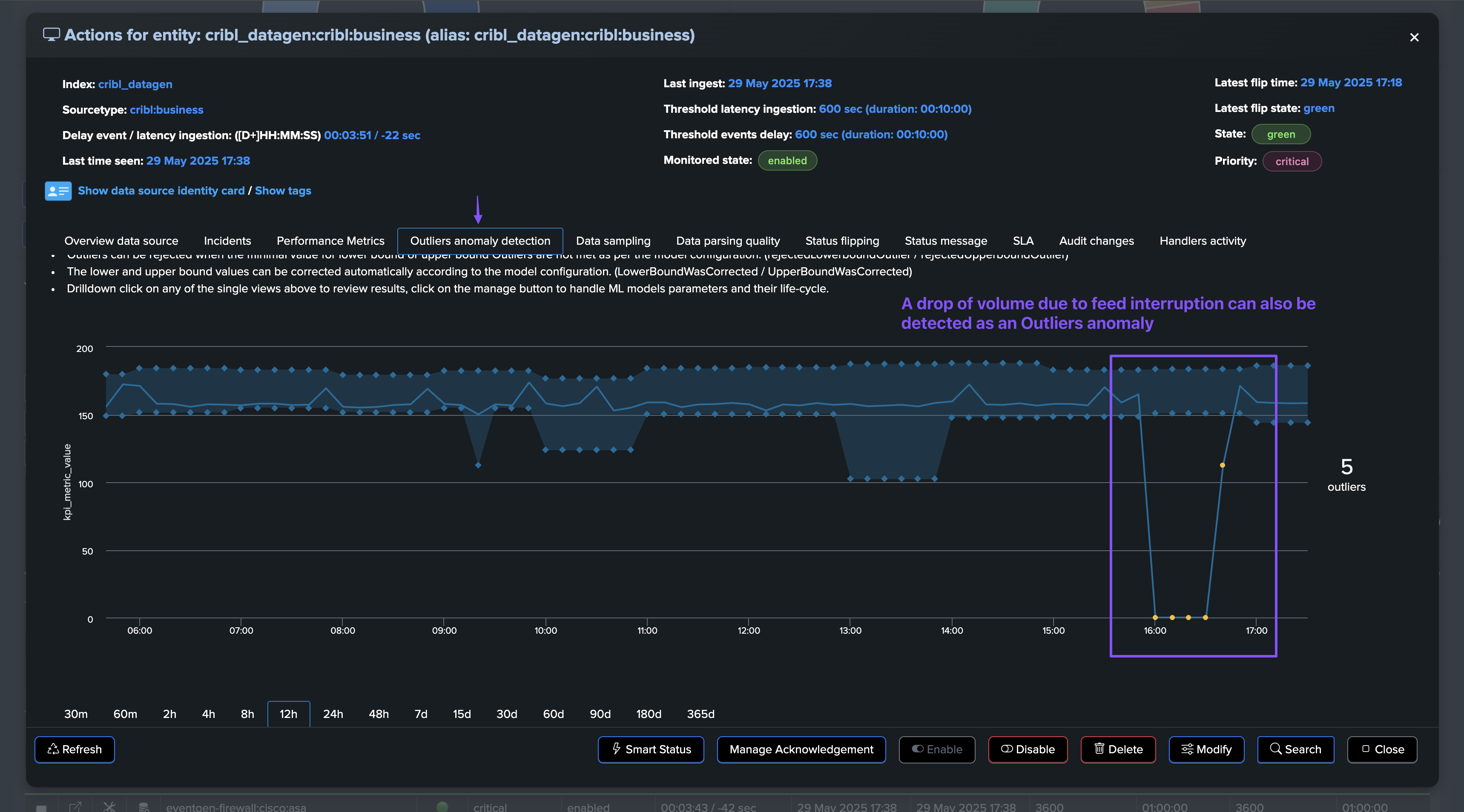The width and height of the screenshot is (1464, 812).
Task: Select the Status flipping tab
Action: 842,241
